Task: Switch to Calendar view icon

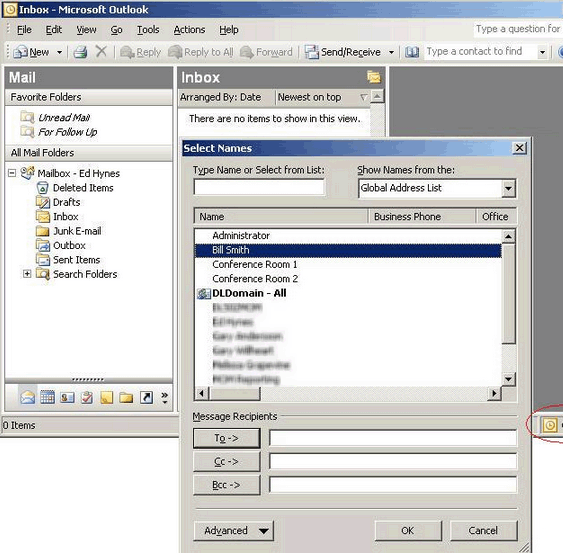Action: coord(47,397)
